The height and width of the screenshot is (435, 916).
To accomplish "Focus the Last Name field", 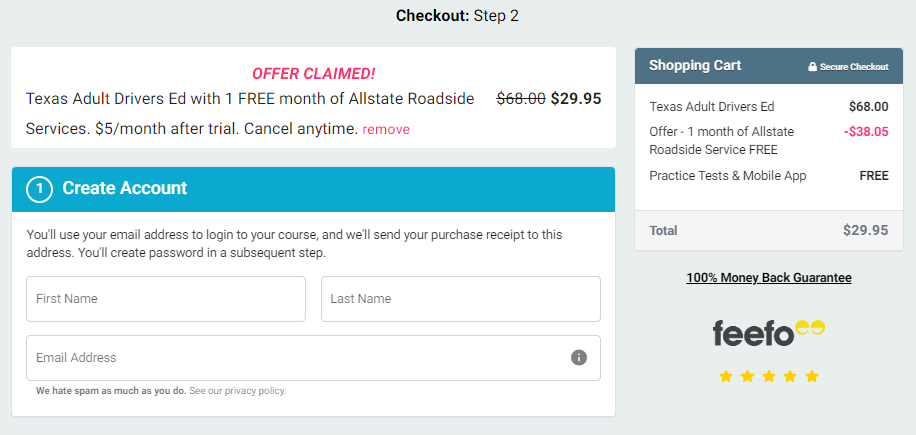I will (x=461, y=299).
